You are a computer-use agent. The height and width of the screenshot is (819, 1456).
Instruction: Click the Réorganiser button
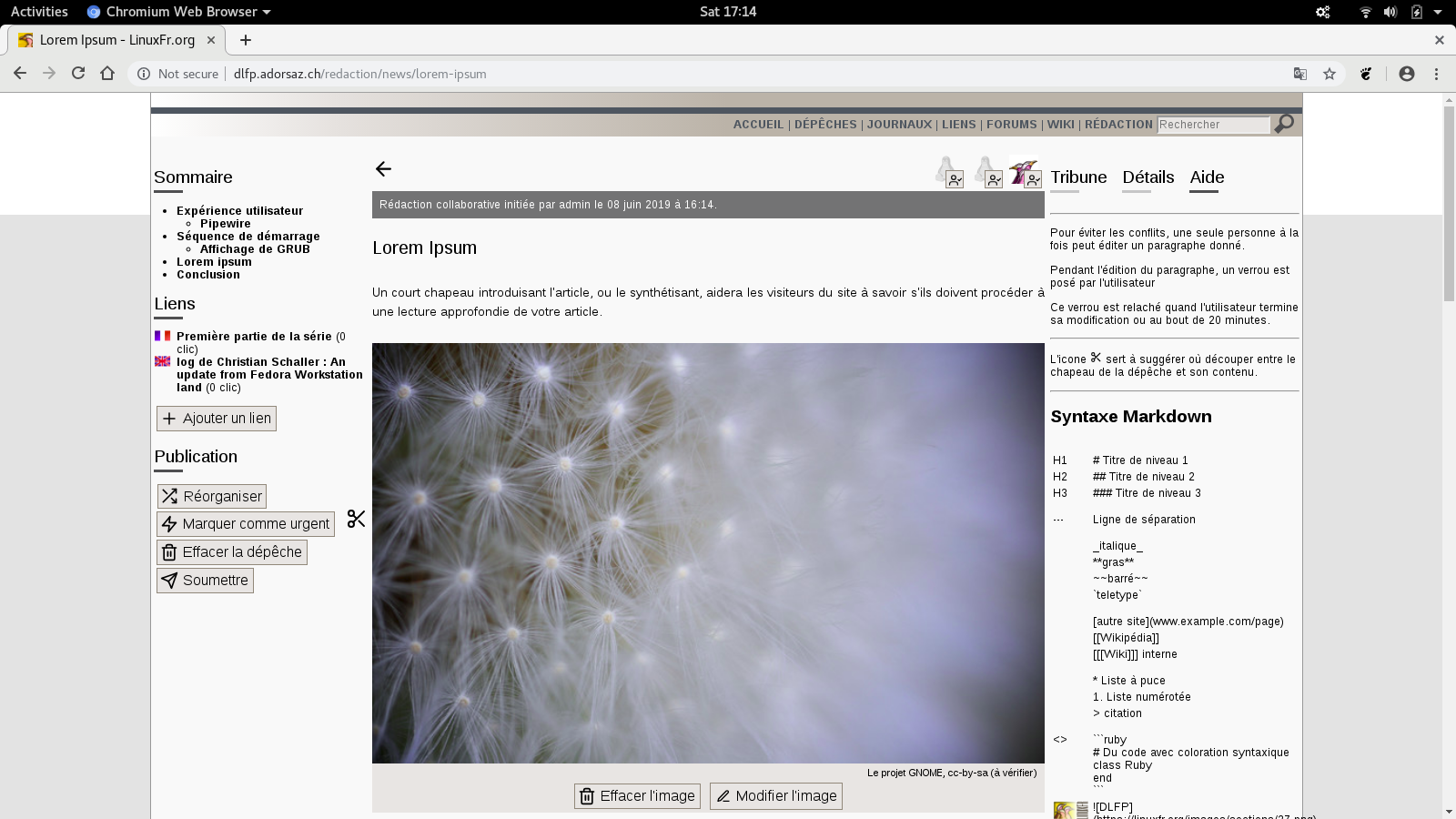pos(211,496)
